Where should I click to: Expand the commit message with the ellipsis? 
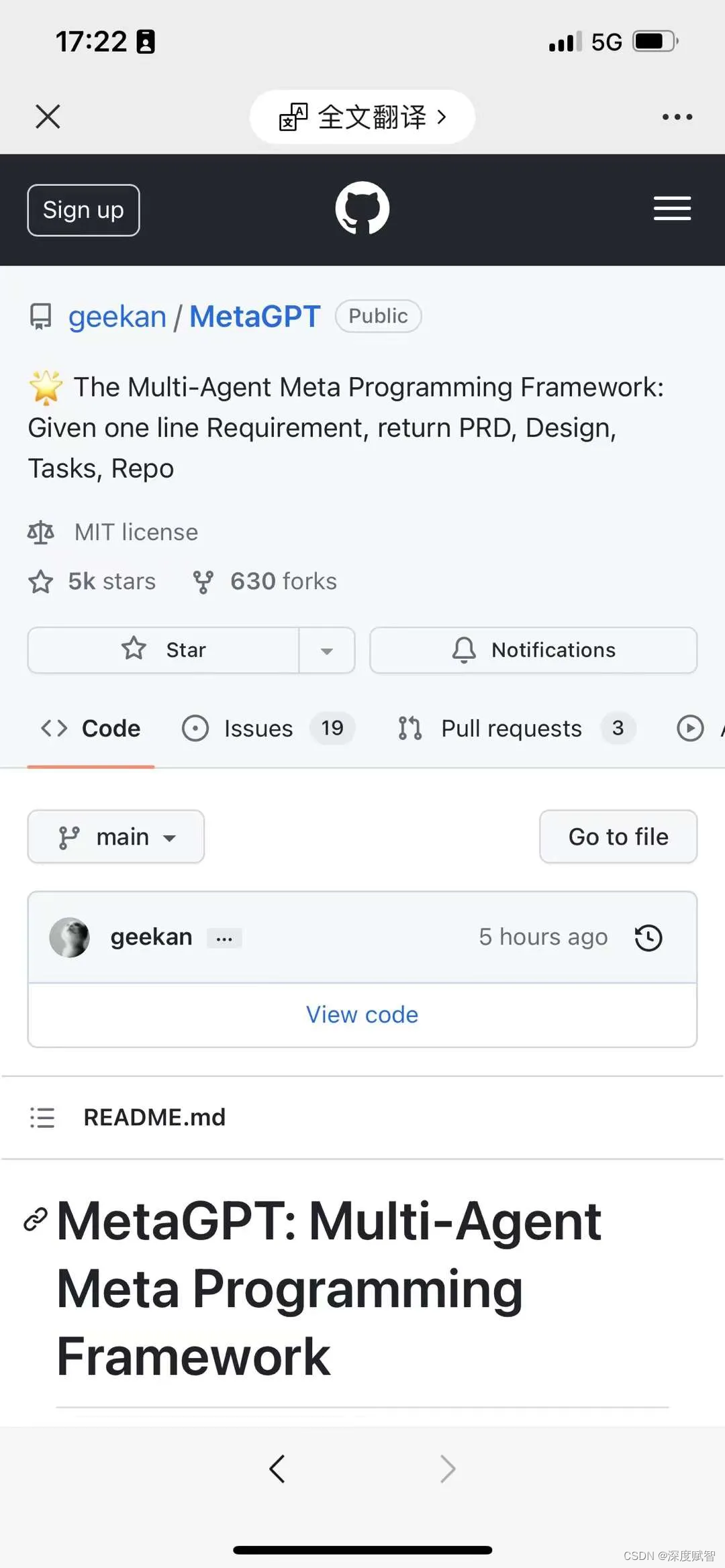224,937
